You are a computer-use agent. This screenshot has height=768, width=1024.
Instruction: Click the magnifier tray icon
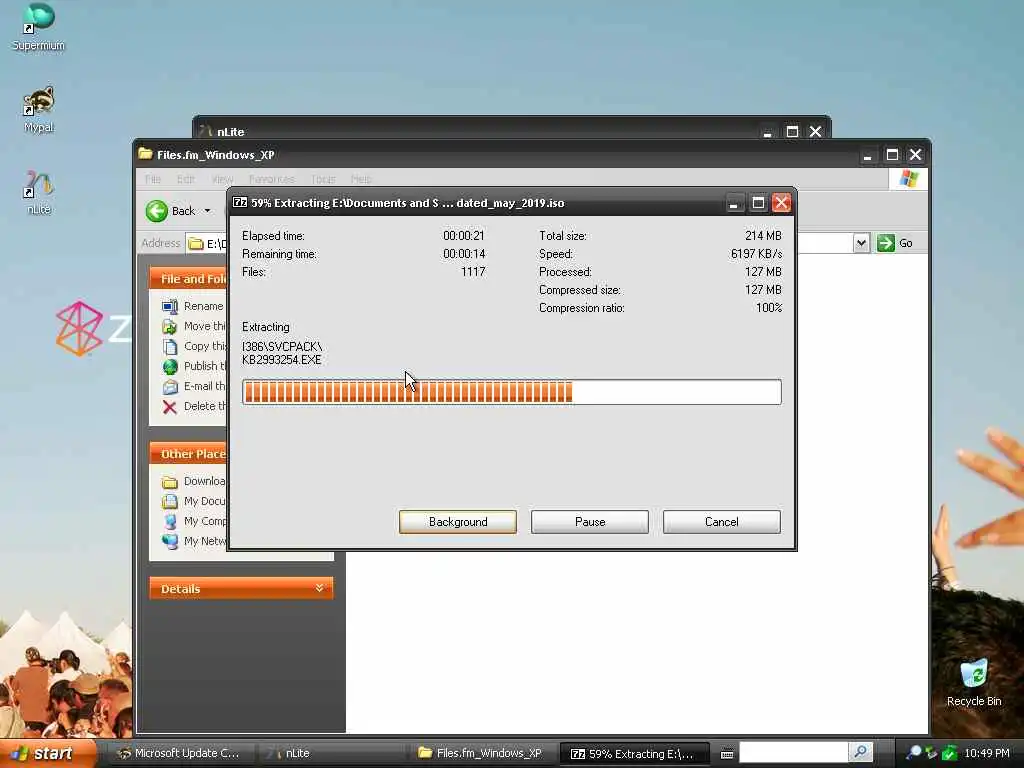pyautogui.click(x=914, y=753)
